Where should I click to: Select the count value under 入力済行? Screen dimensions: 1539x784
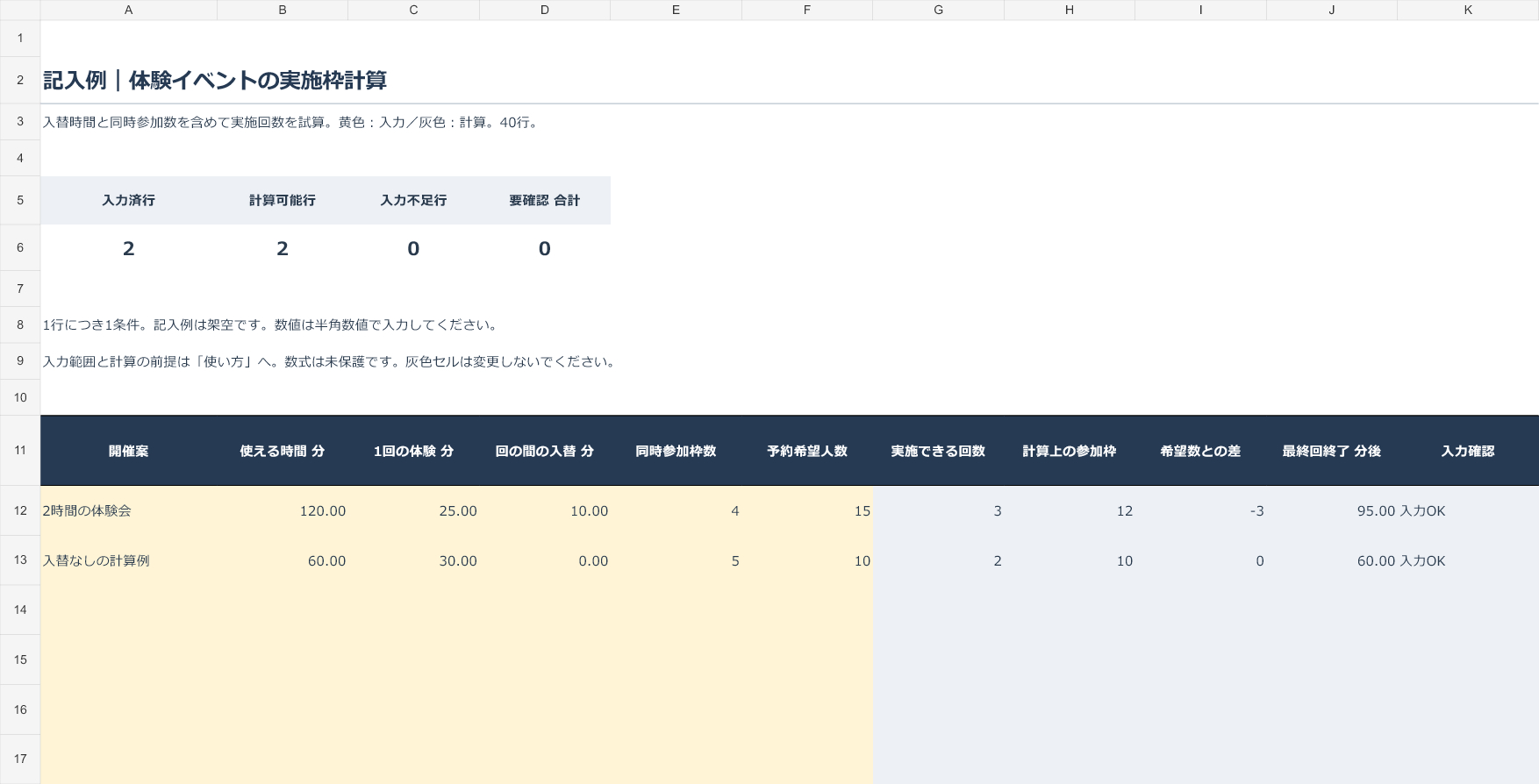point(128,249)
